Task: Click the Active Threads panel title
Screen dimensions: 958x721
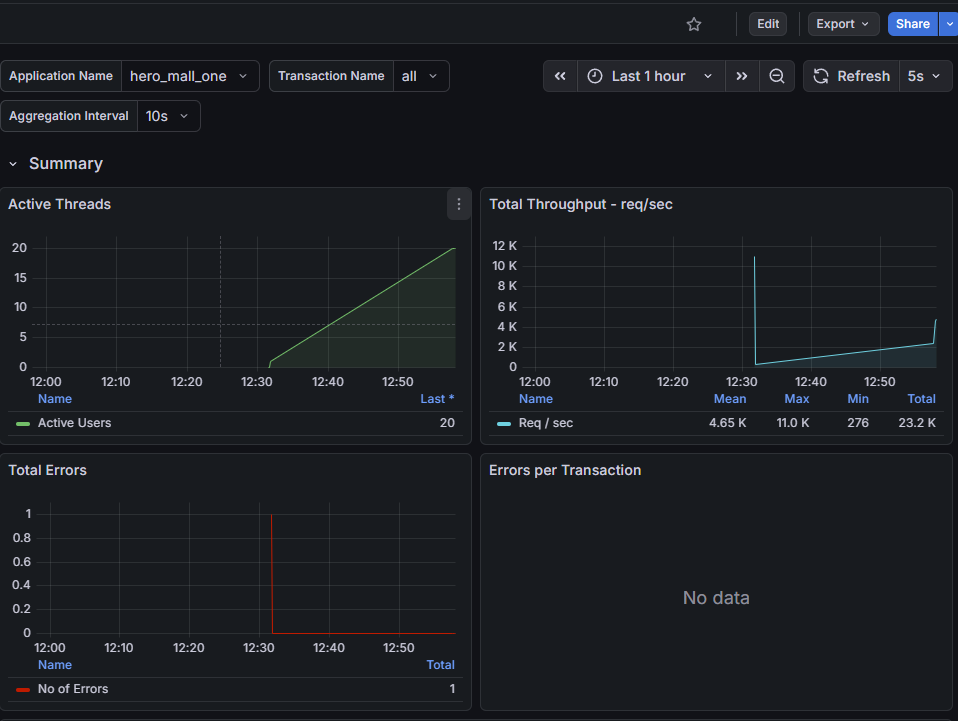Action: tap(59, 204)
